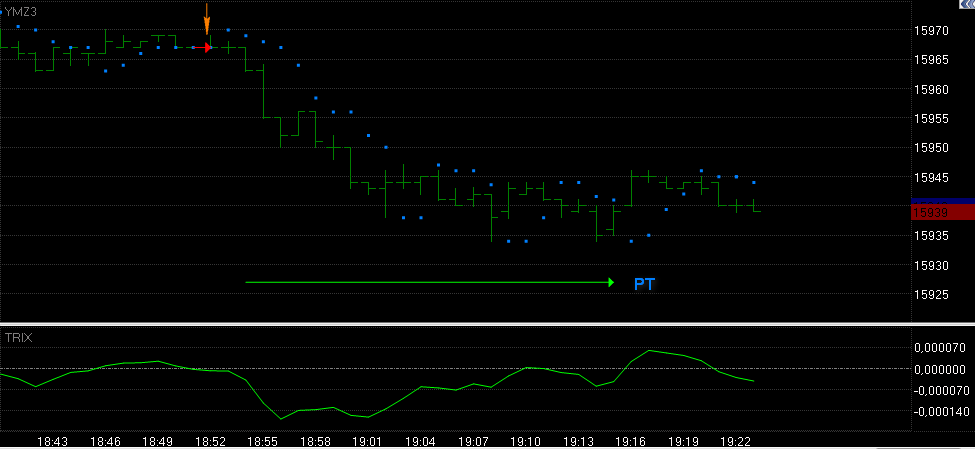Click the 15960 price axis label

930,90
